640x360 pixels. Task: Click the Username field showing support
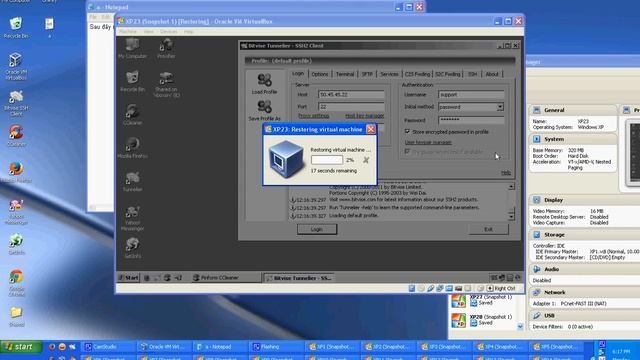point(471,94)
